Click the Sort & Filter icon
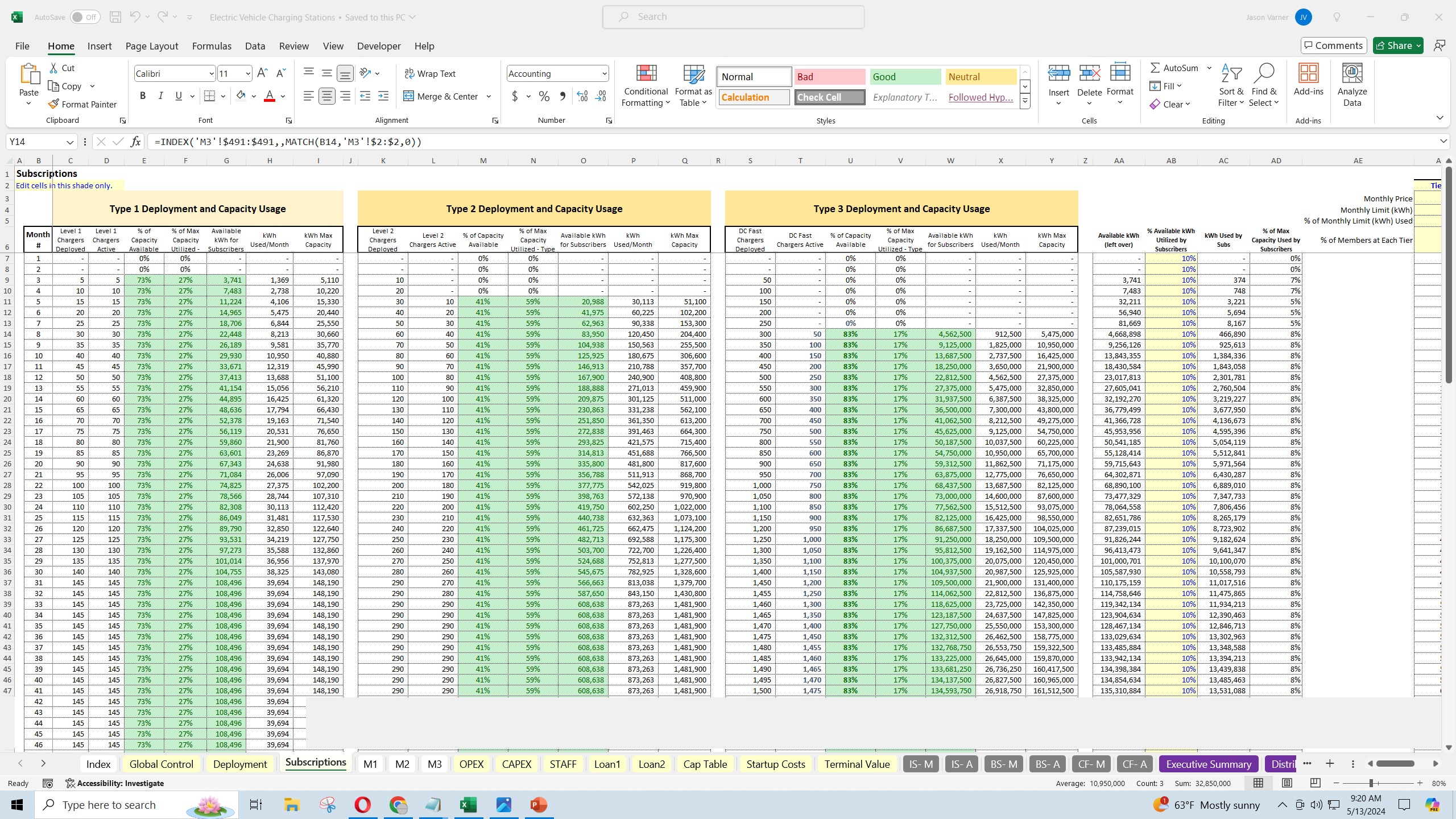The width and height of the screenshot is (1456, 819). point(1231,74)
